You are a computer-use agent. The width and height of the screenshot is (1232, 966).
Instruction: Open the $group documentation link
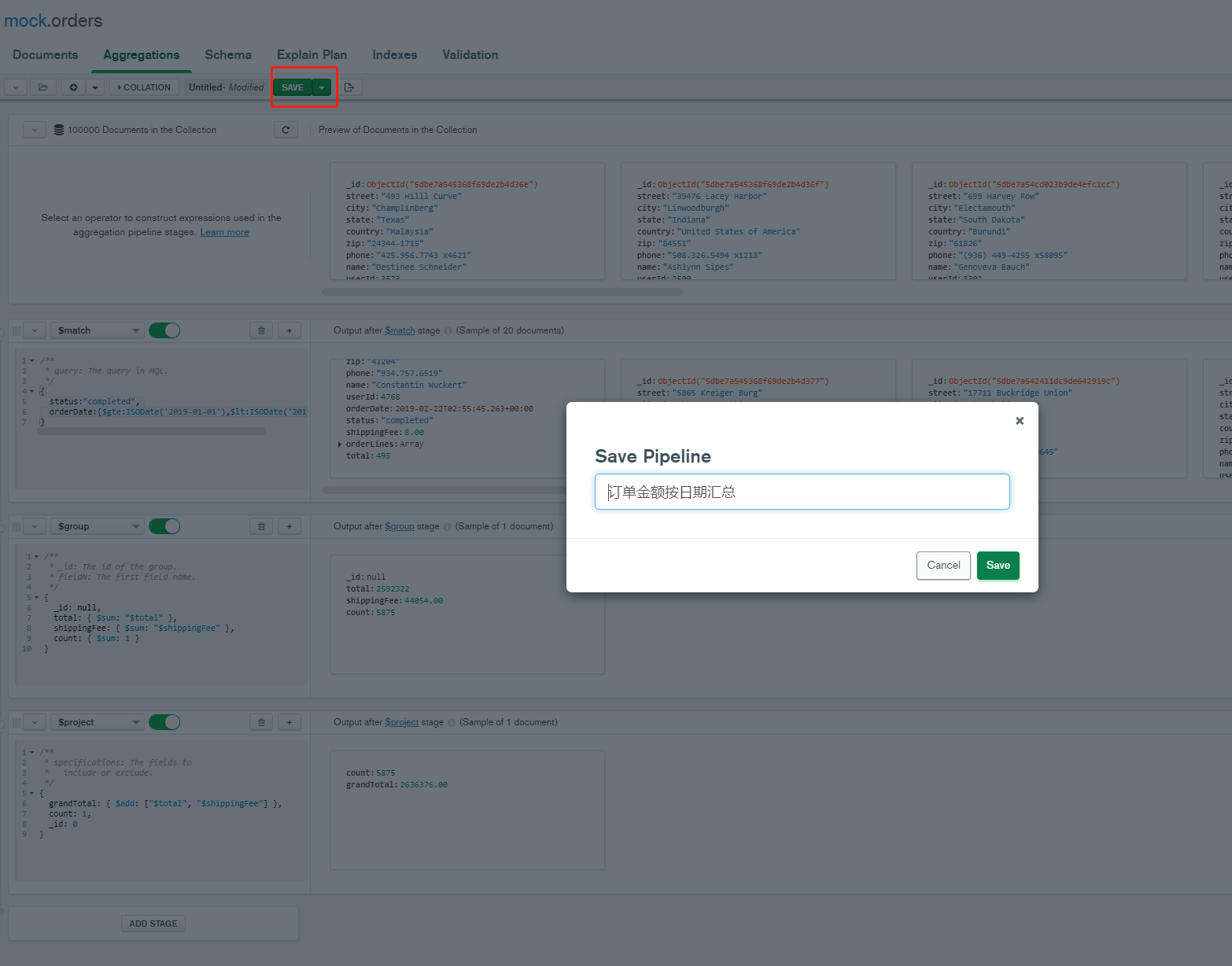coord(400,526)
